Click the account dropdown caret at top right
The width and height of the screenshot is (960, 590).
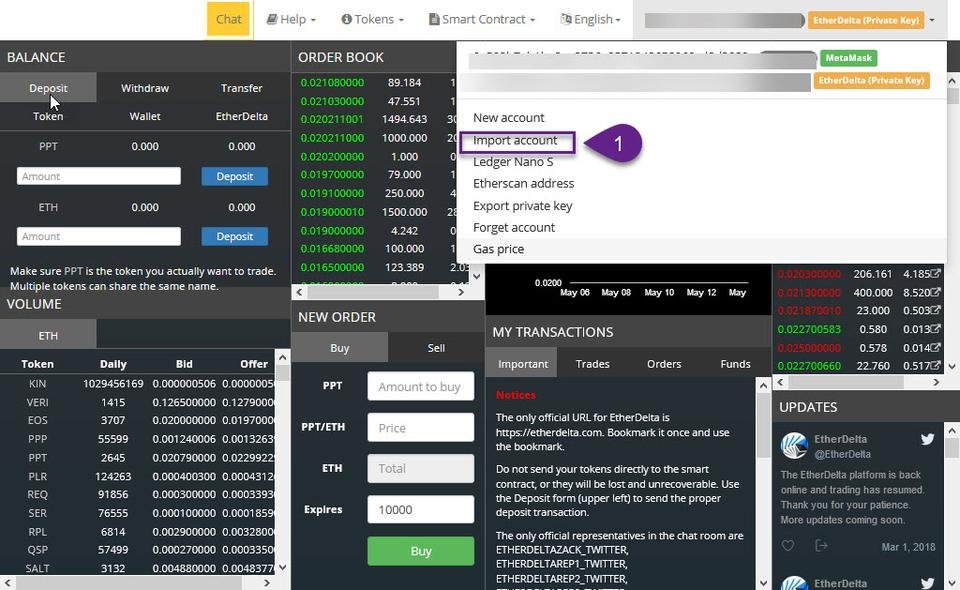click(x=932, y=20)
